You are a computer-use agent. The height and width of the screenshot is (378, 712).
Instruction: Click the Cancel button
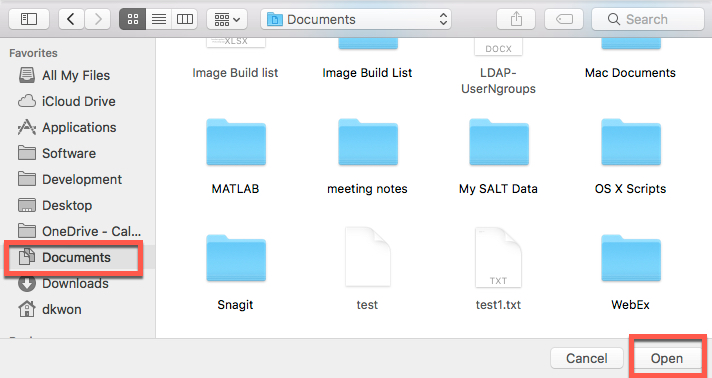pos(587,358)
